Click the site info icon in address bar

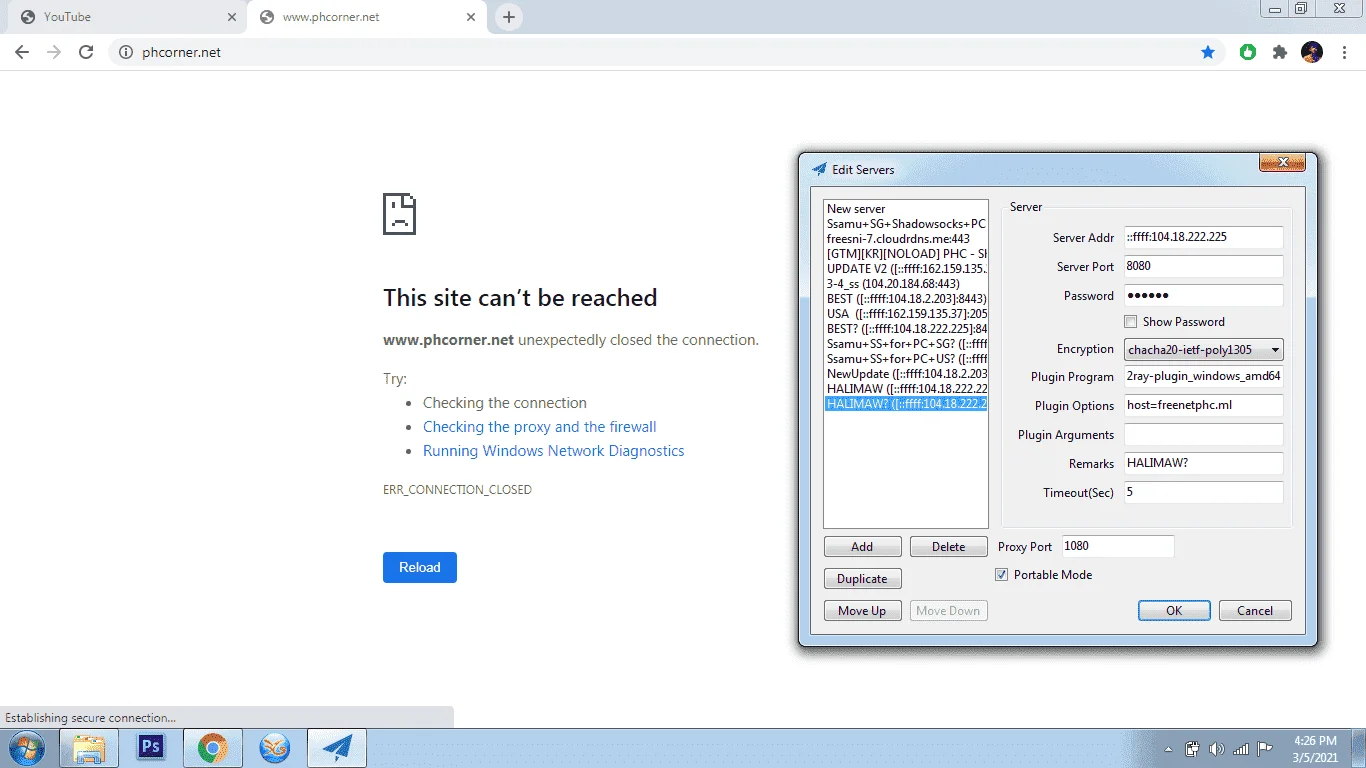pyautogui.click(x=125, y=52)
